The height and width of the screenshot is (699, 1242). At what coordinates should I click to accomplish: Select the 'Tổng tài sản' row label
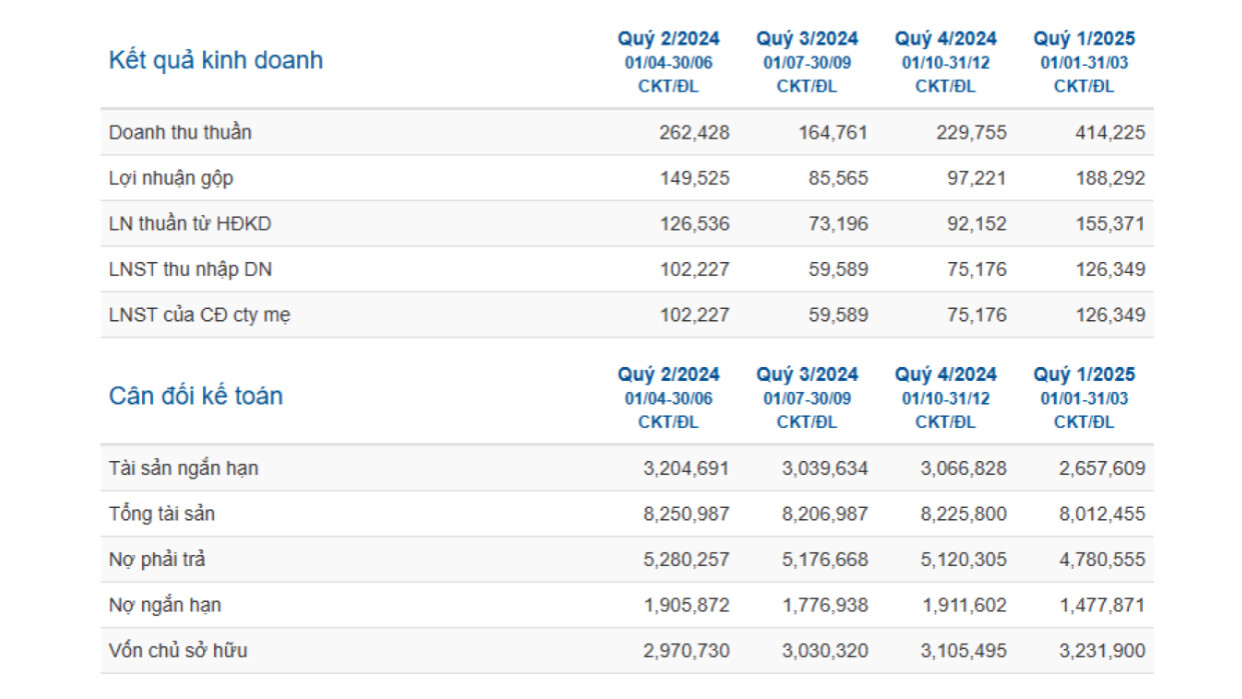point(161,514)
